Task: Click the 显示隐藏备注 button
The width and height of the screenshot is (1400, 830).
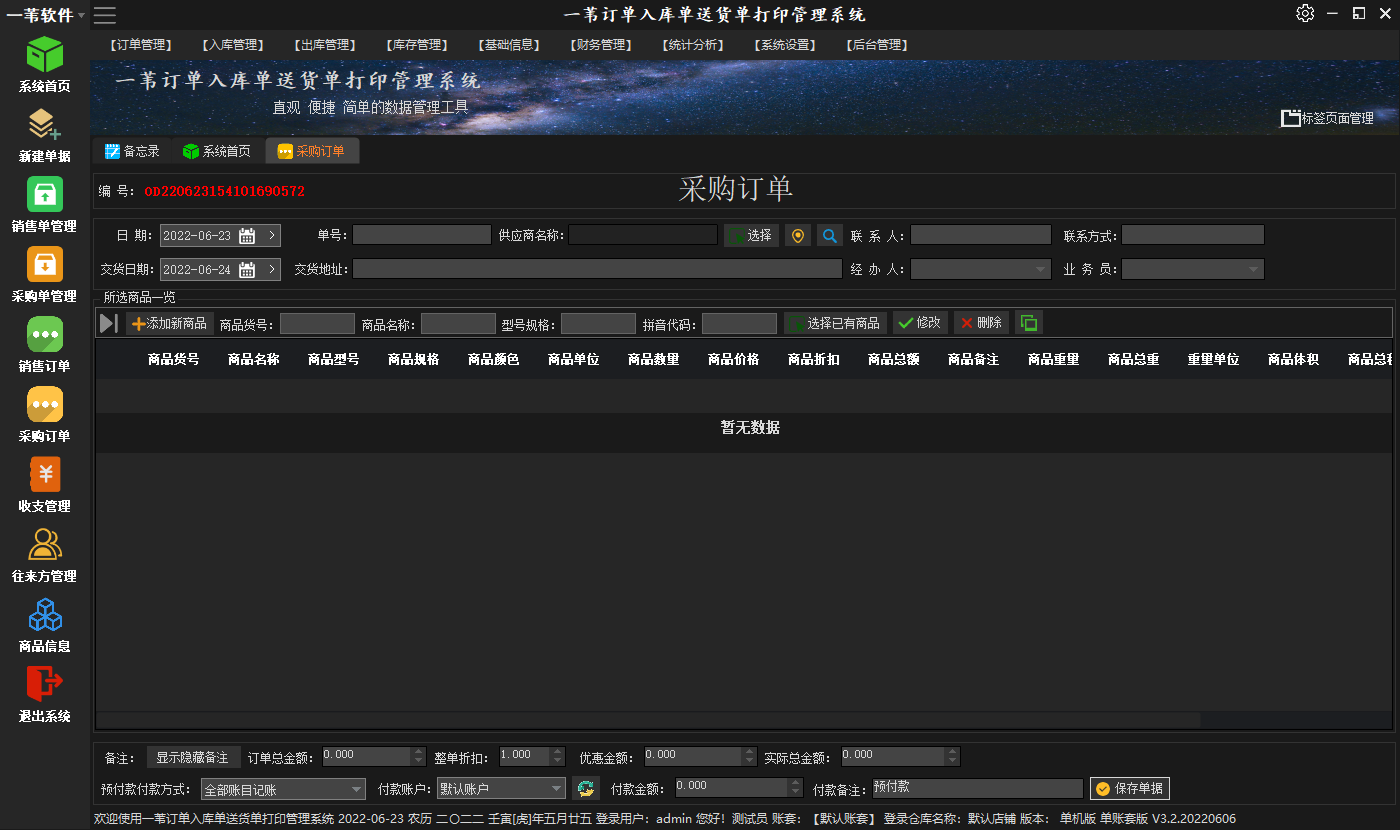Action: pyautogui.click(x=194, y=757)
